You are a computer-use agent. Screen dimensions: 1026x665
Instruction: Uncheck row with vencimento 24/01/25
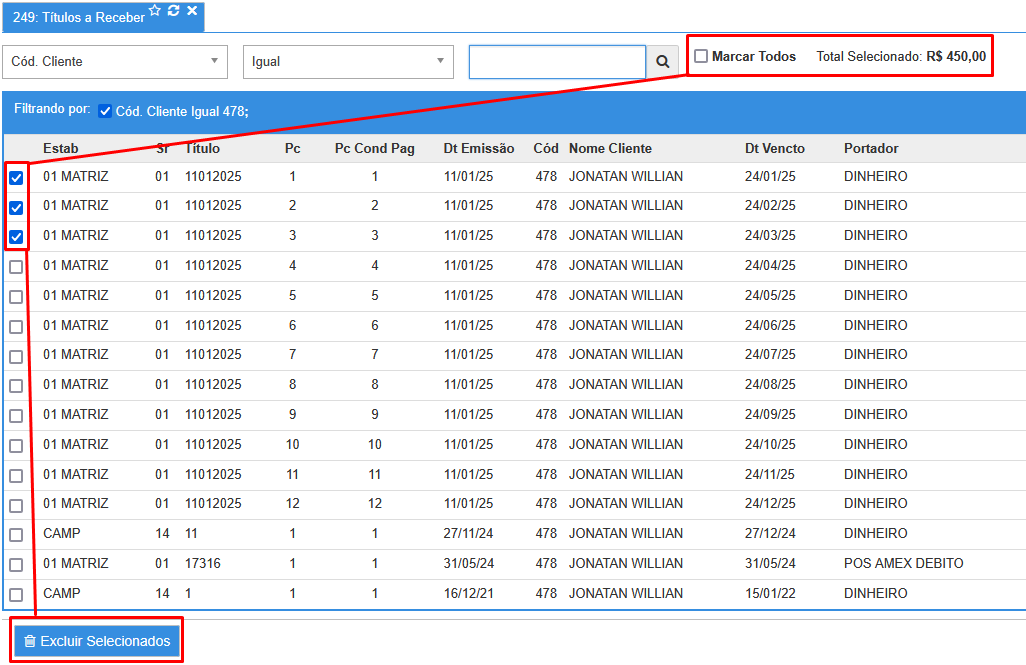(16, 177)
